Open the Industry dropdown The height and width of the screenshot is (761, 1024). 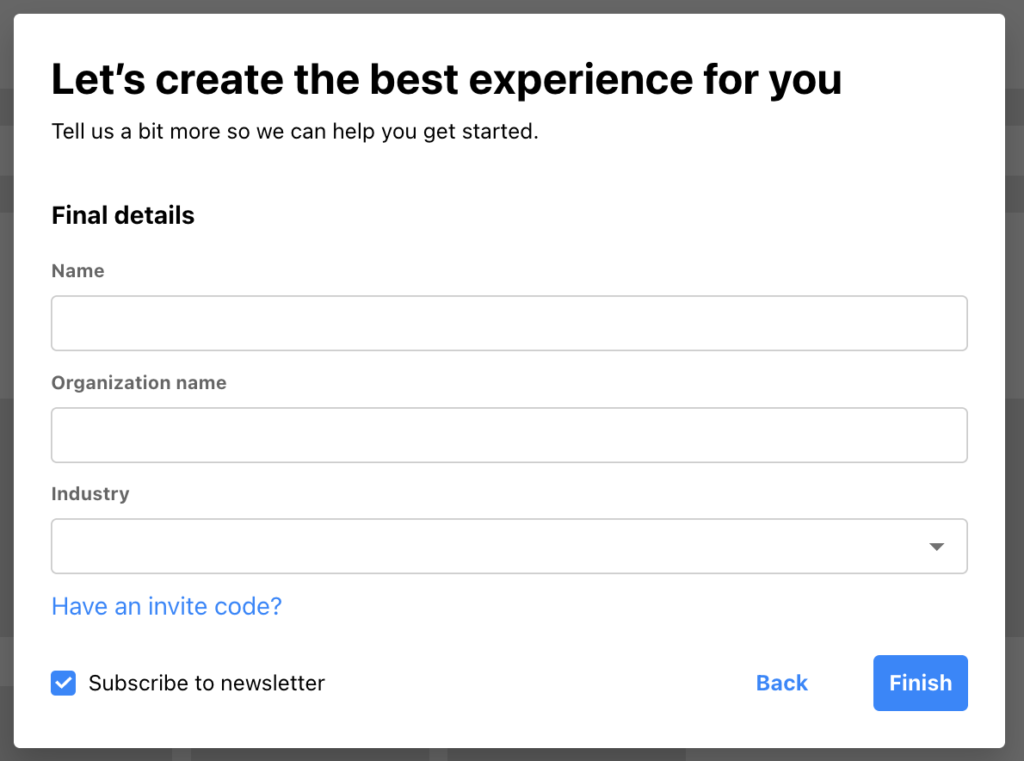509,546
